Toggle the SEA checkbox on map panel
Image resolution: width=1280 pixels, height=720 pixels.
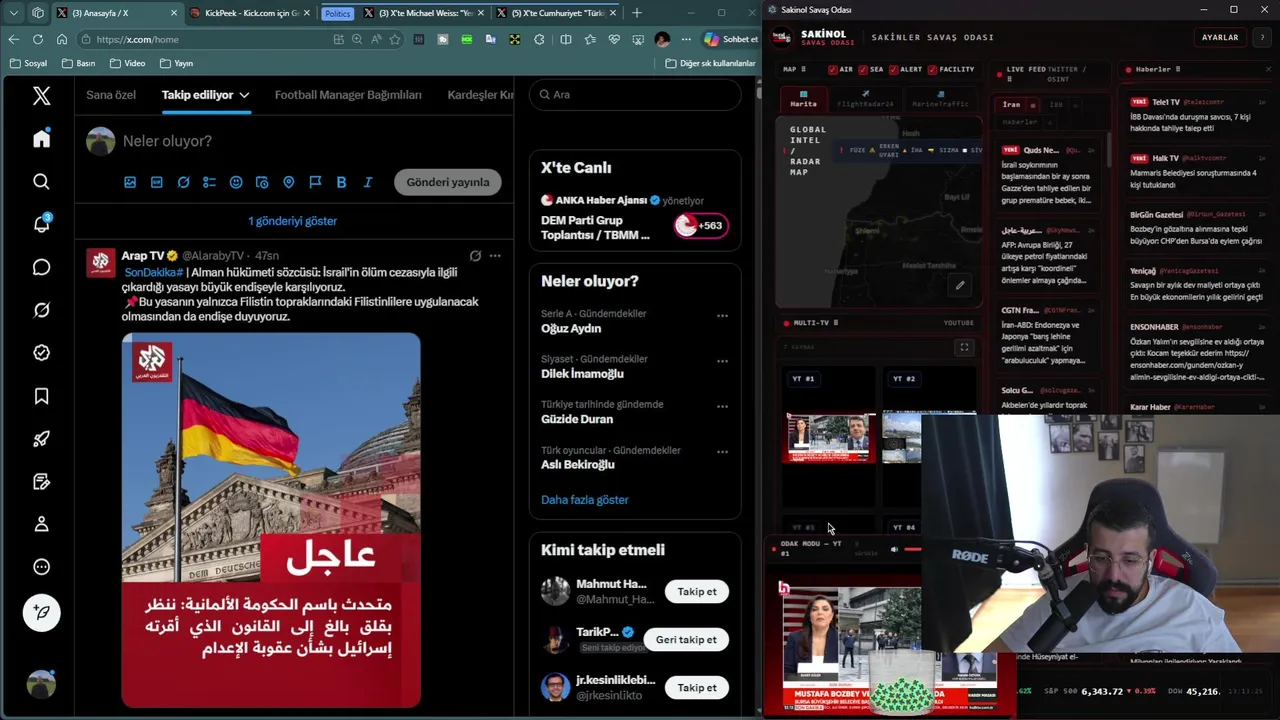(862, 70)
